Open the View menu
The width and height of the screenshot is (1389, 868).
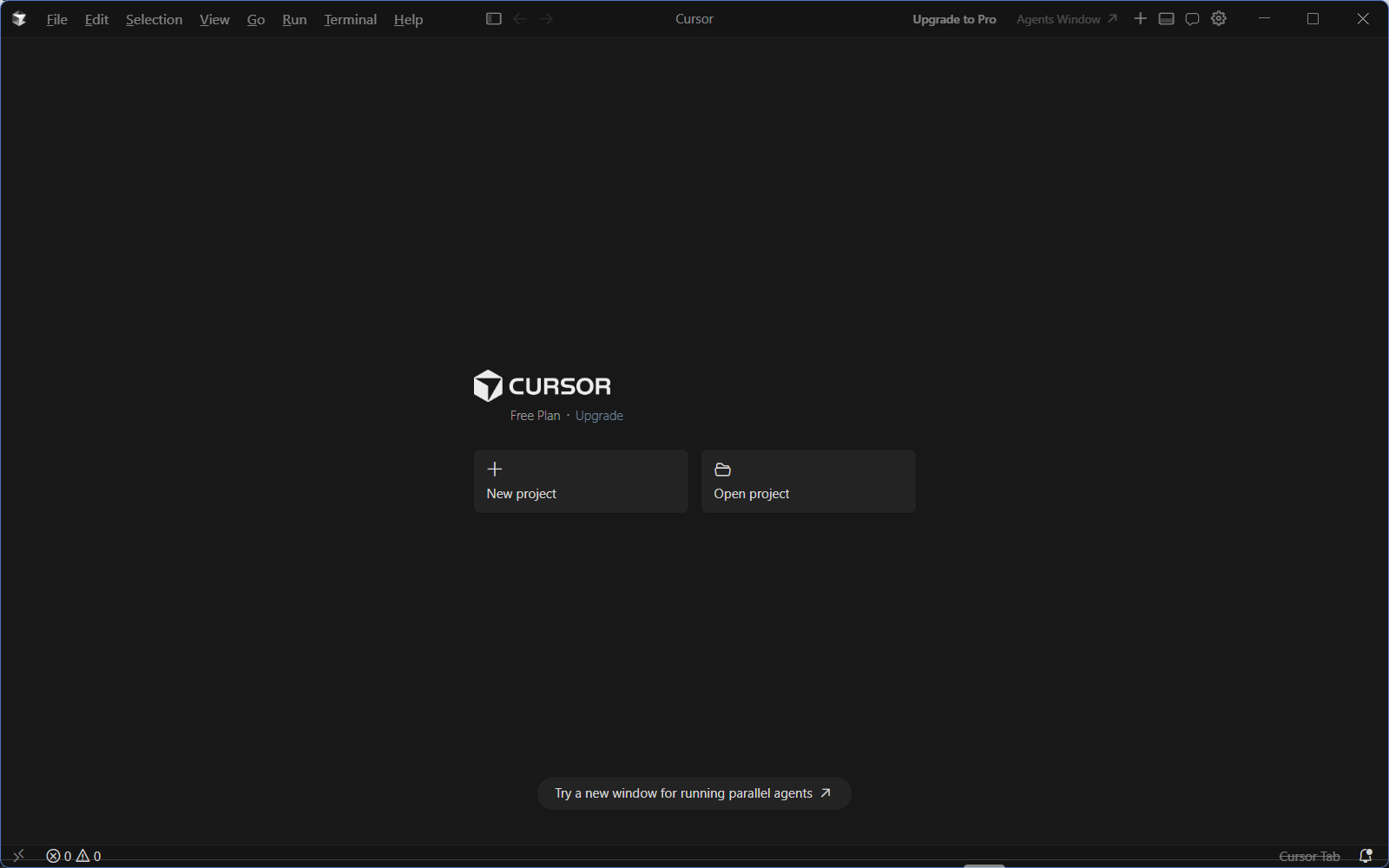tap(214, 19)
